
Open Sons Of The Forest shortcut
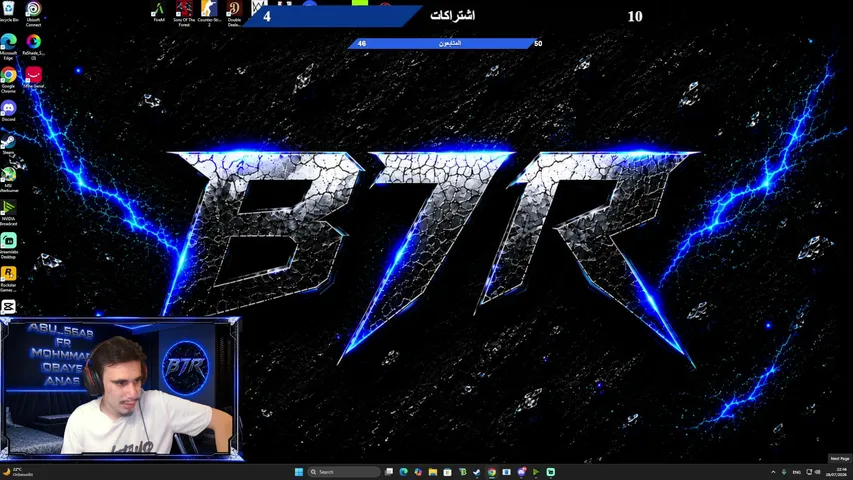click(x=184, y=13)
